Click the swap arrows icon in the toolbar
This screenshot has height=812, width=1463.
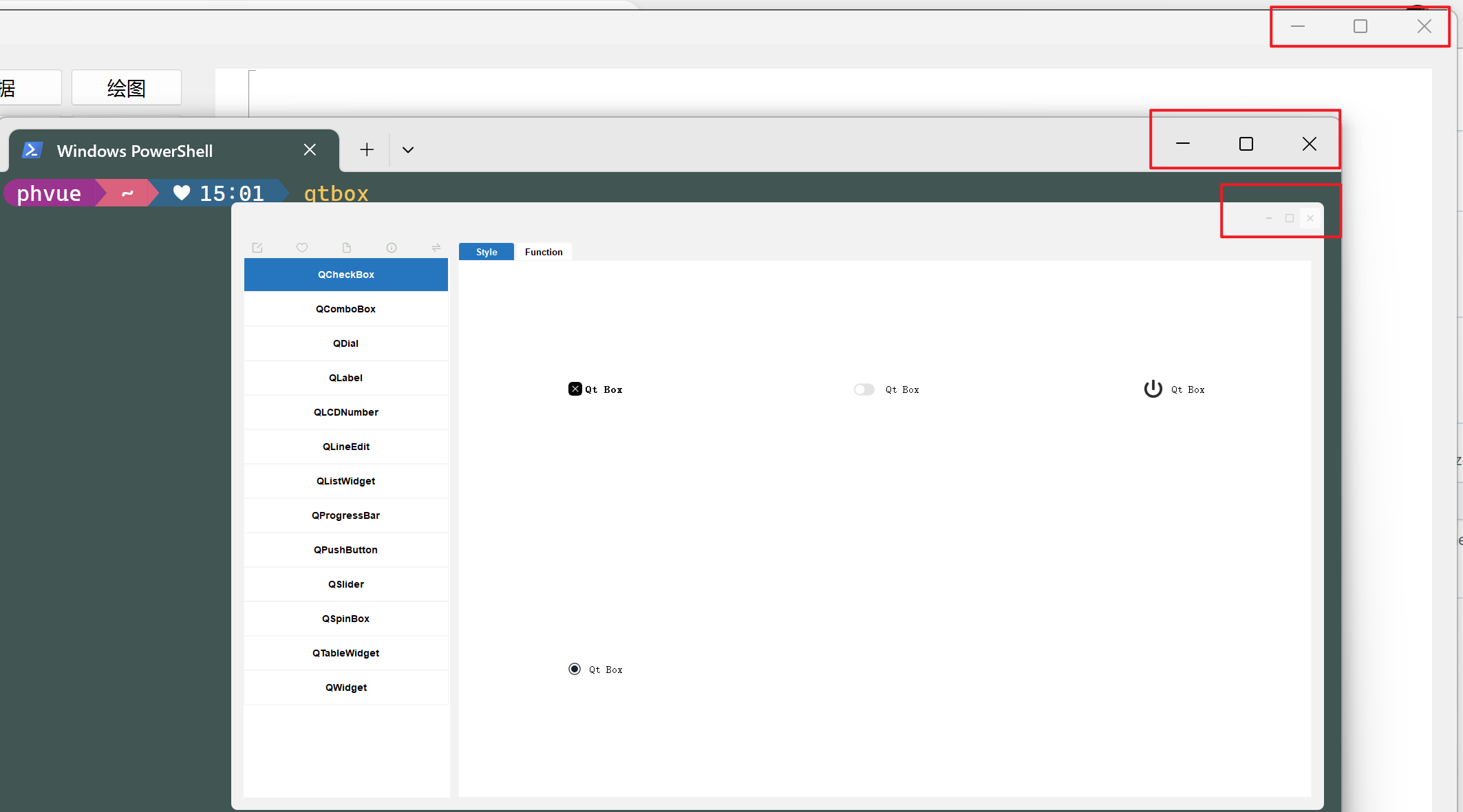coord(436,248)
